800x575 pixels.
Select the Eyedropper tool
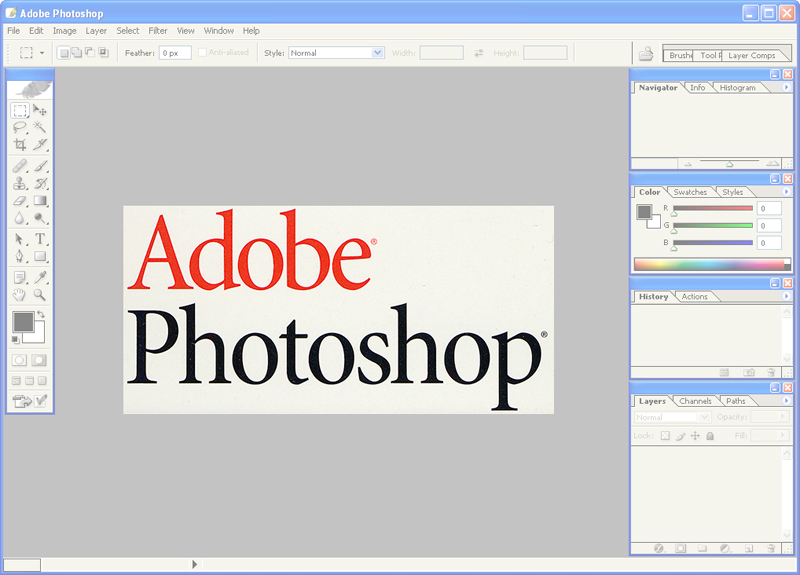point(40,278)
